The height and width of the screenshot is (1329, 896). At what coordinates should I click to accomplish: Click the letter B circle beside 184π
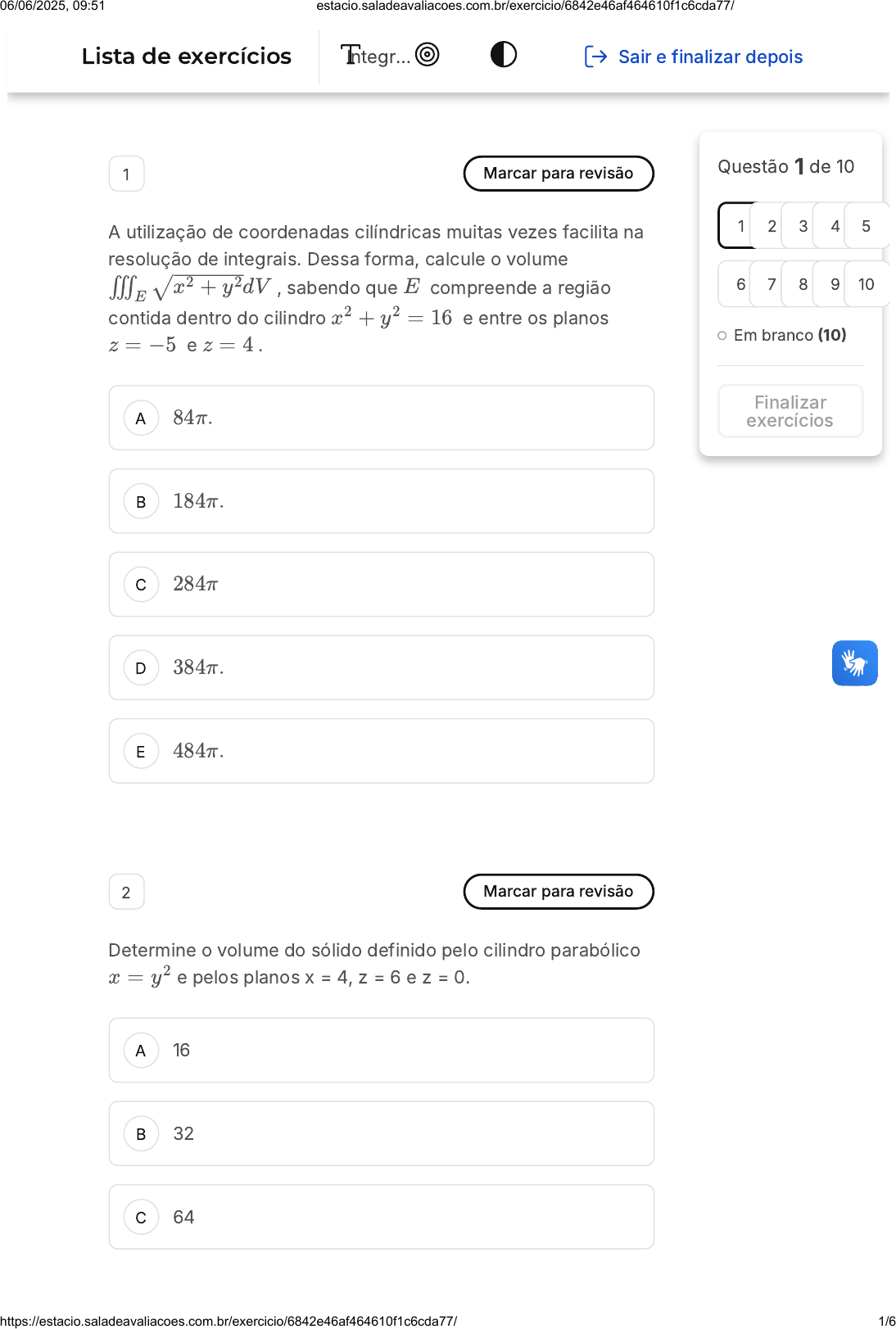pyautogui.click(x=141, y=501)
